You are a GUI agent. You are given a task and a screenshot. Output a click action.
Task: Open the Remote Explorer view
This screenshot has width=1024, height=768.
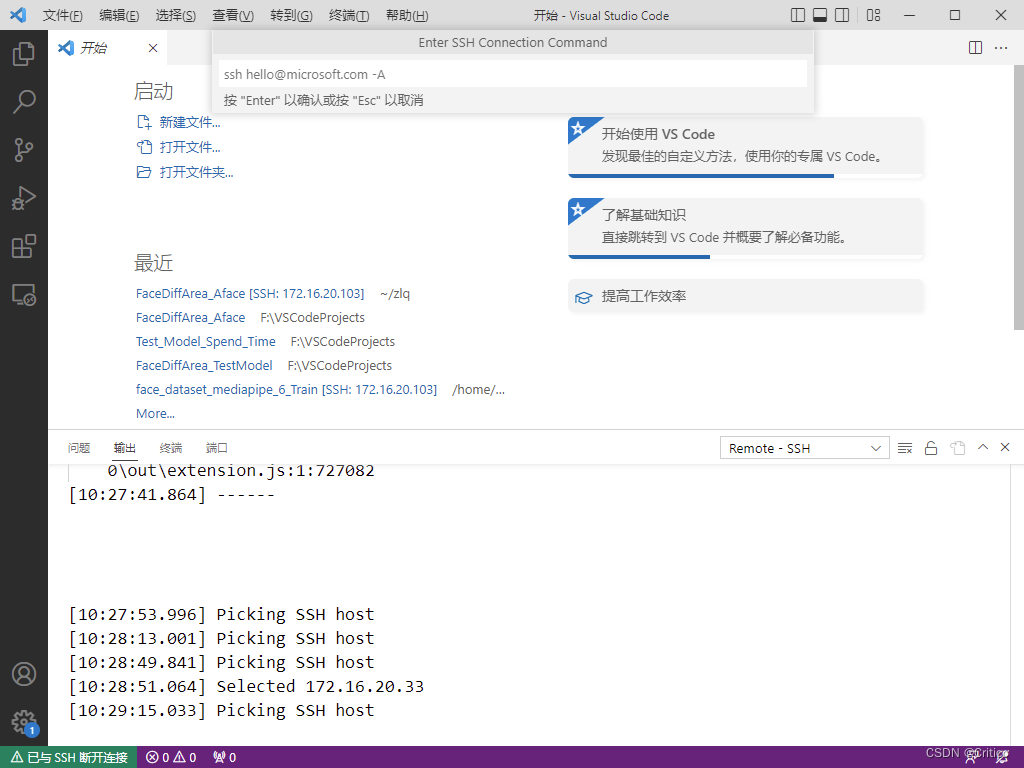pos(24,295)
